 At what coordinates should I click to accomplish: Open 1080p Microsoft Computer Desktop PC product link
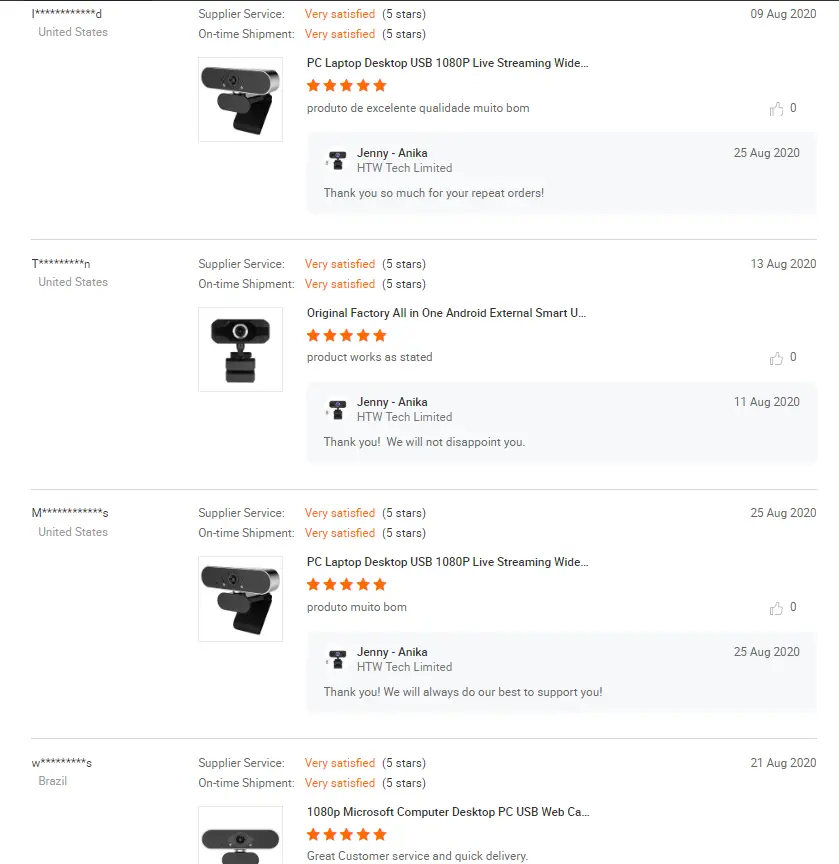click(448, 812)
